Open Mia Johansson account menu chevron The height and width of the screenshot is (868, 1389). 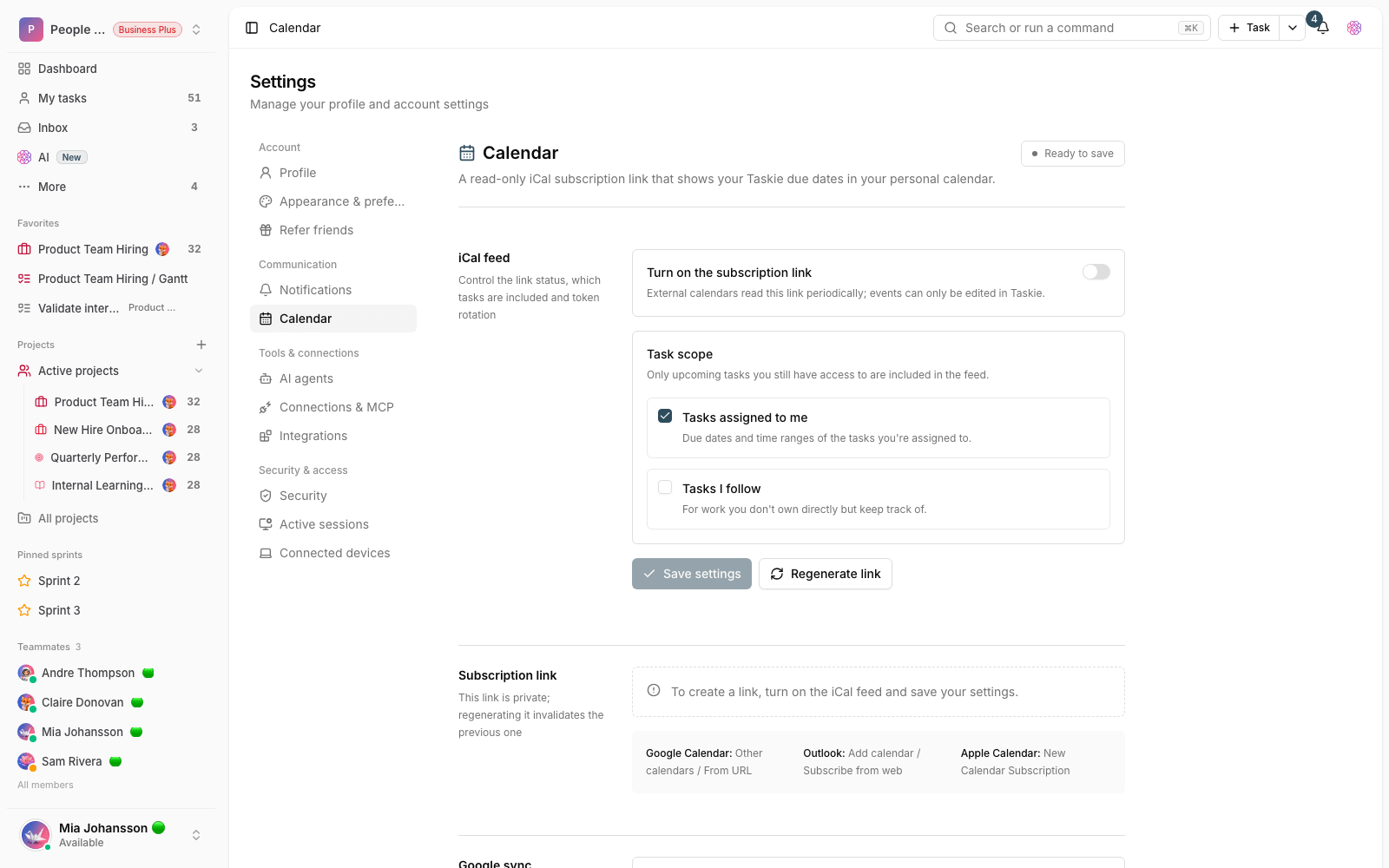196,835
